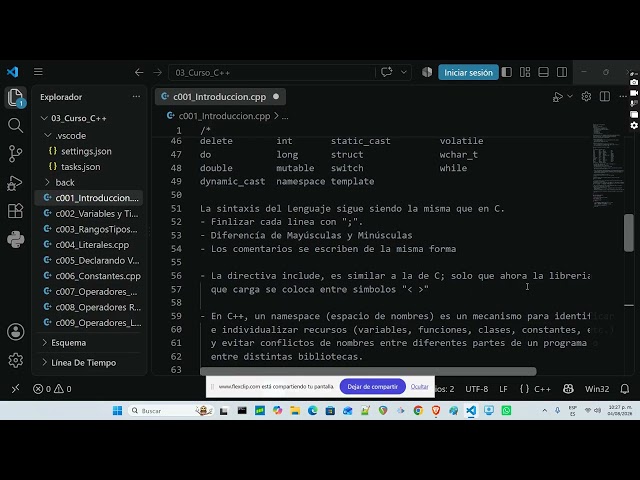Viewport: 640px width, 480px height.
Task: Open settings.json in explorer
Action: pyautogui.click(x=86, y=151)
